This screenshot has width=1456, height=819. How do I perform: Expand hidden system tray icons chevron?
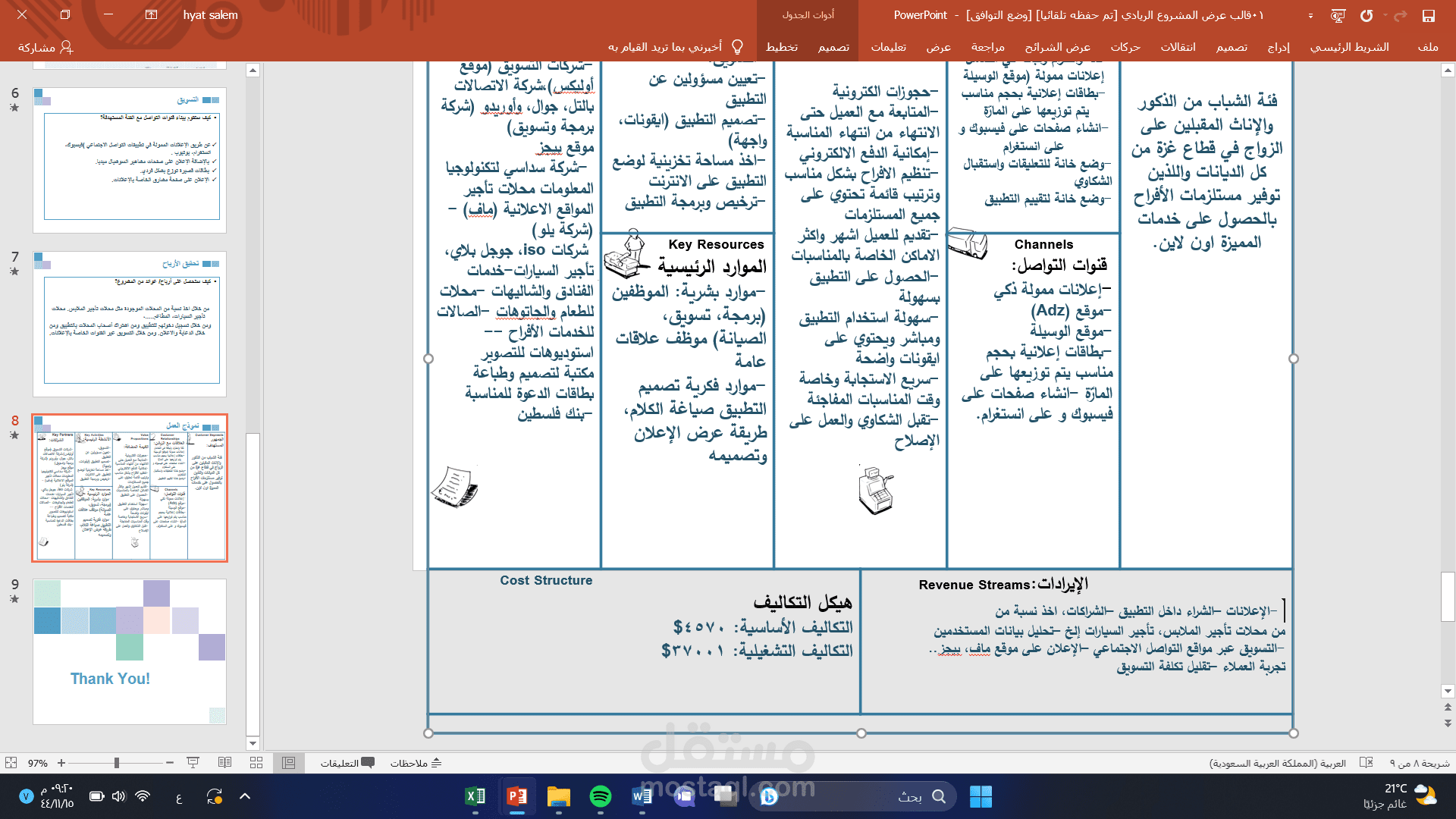coord(245,796)
